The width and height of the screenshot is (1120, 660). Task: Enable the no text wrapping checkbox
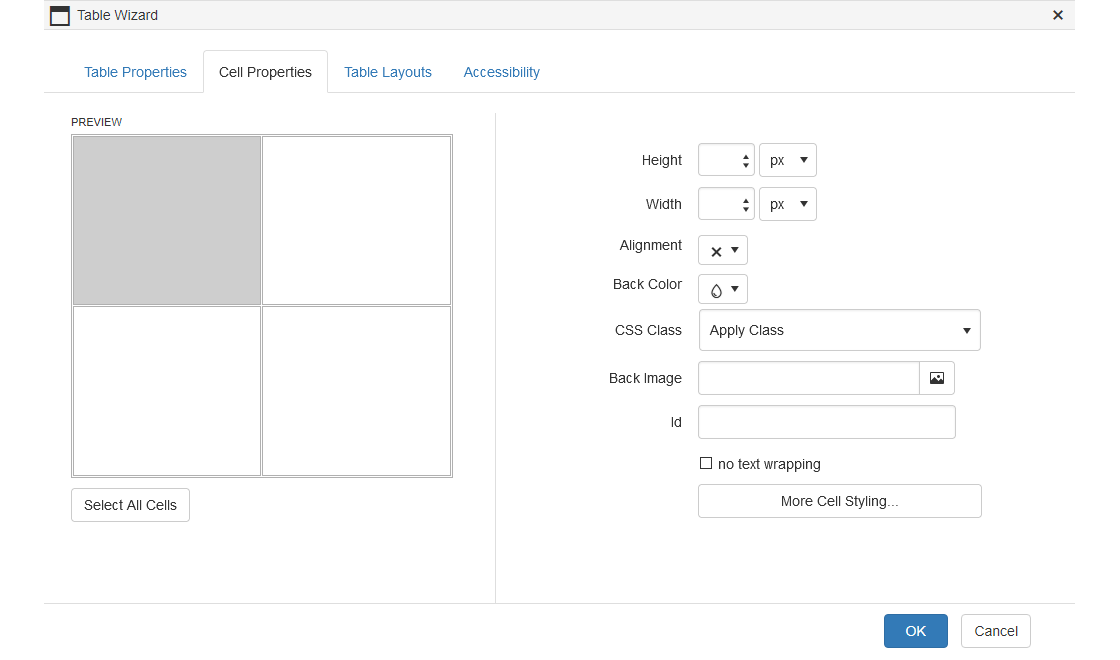(x=706, y=464)
